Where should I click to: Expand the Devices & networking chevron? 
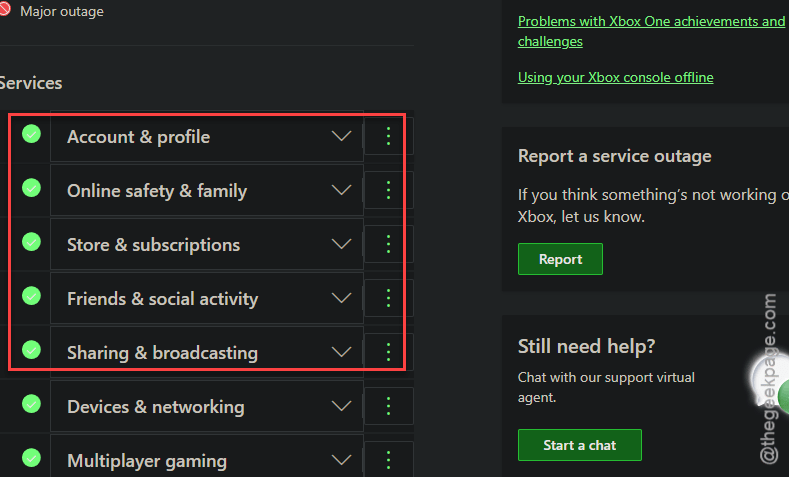341,406
